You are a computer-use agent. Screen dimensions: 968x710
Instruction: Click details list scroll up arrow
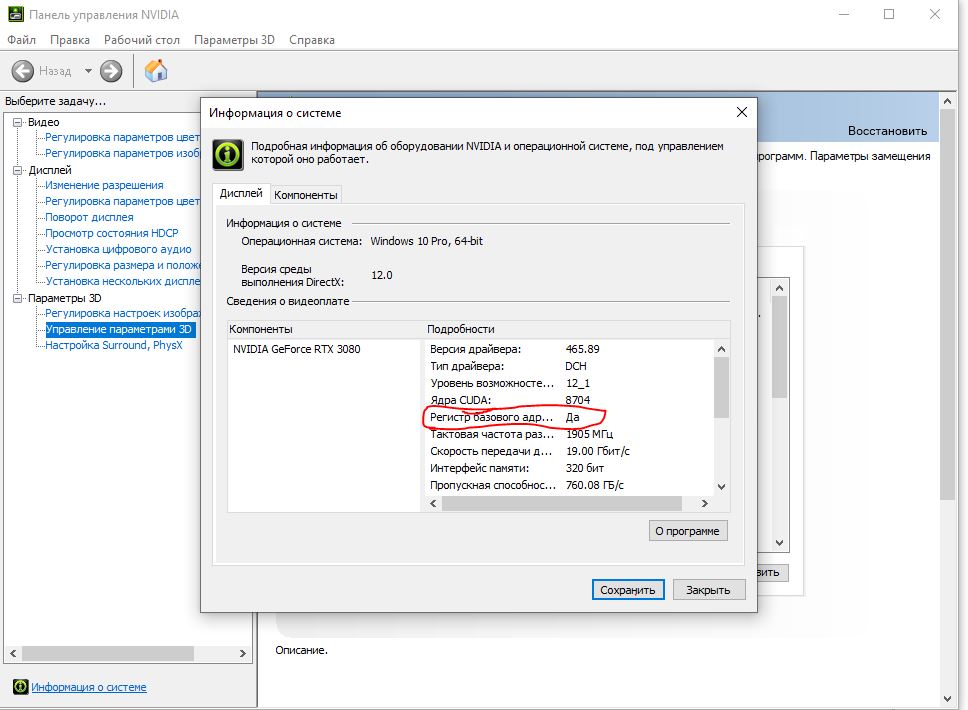click(721, 349)
